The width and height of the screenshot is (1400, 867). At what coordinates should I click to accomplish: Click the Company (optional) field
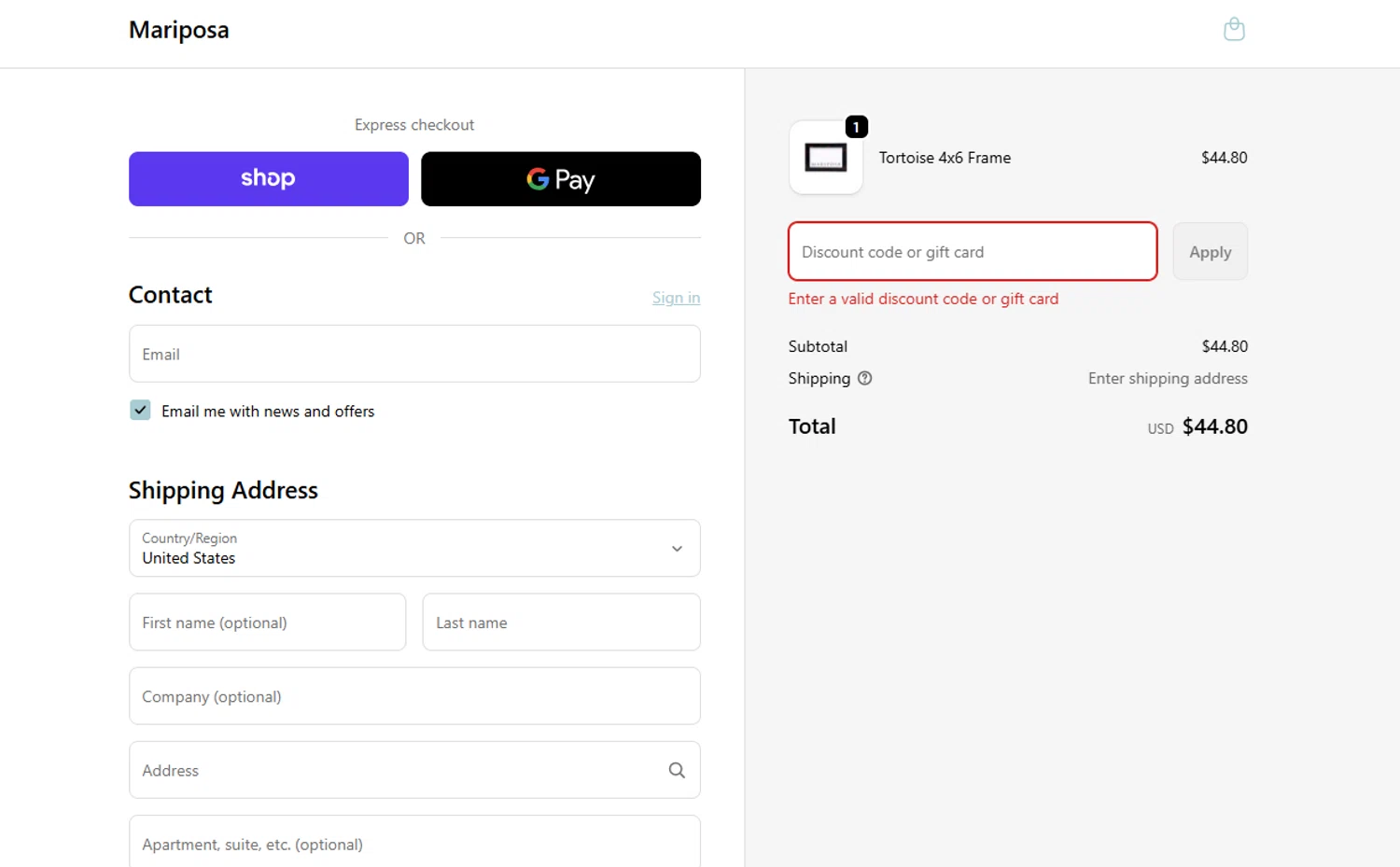coord(414,696)
